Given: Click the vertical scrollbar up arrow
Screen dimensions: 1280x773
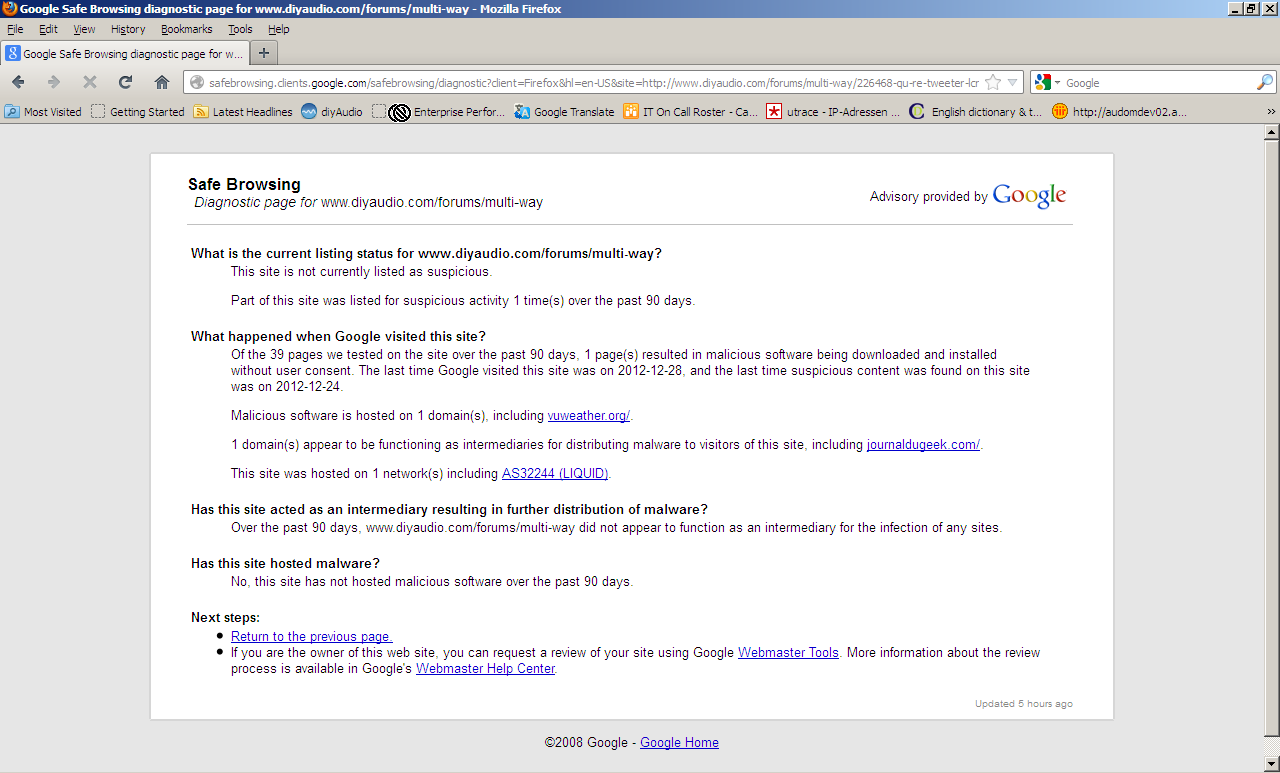Looking at the screenshot, I should pyautogui.click(x=1271, y=133).
